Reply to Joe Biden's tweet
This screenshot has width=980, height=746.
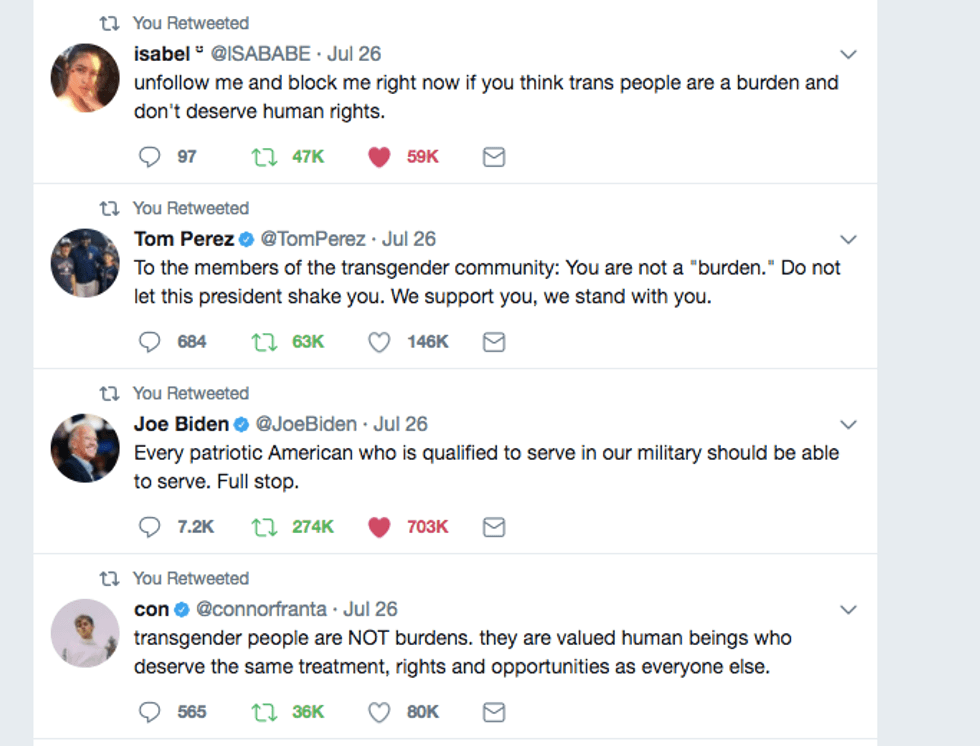coord(150,527)
